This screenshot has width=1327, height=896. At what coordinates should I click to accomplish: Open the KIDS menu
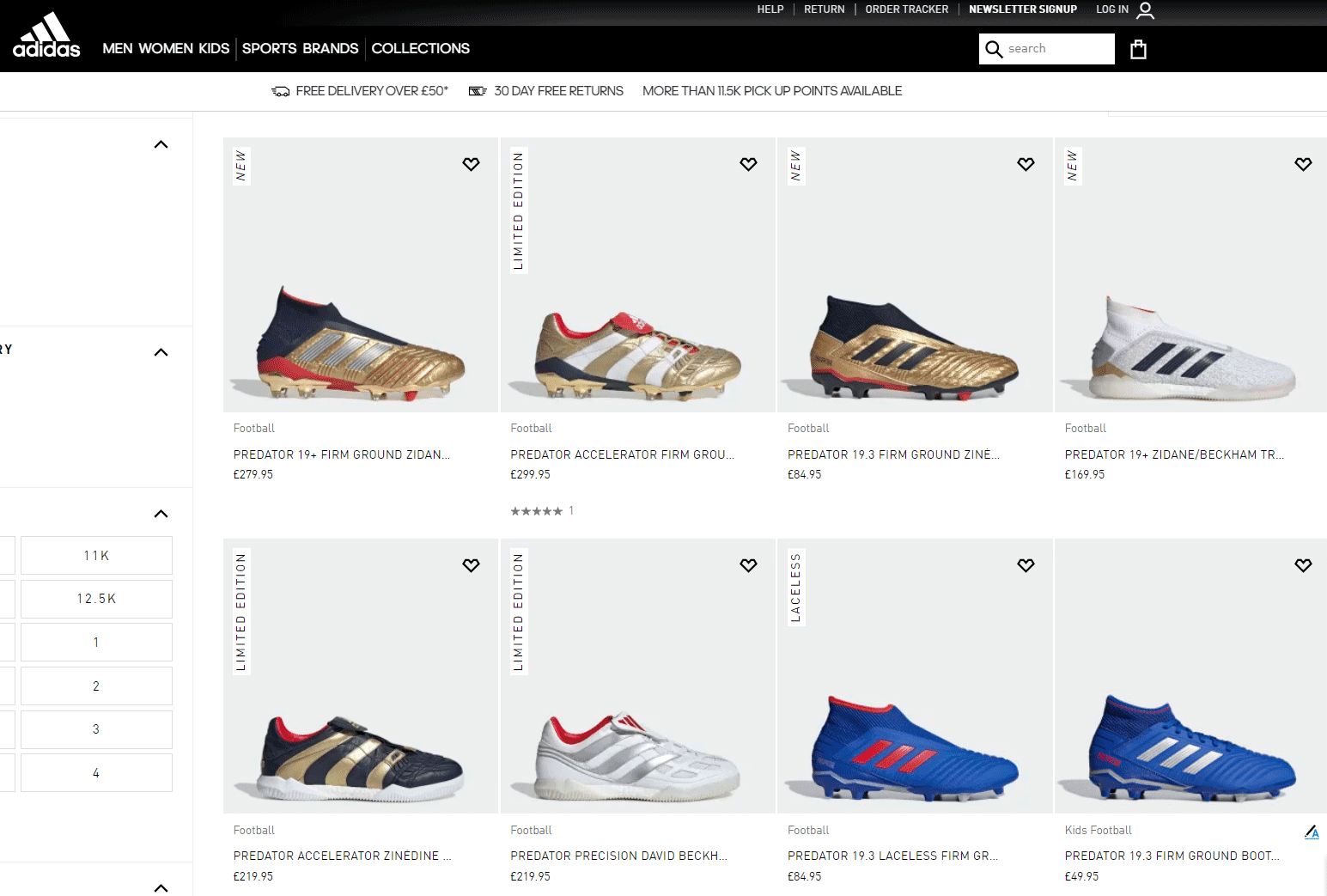click(214, 49)
